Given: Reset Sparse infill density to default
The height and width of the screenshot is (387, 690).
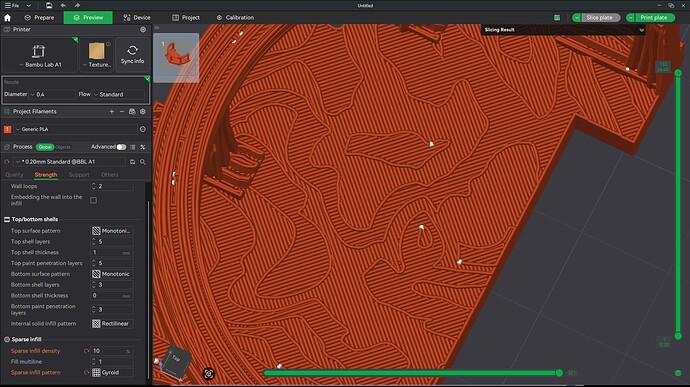Looking at the screenshot, I should (x=86, y=351).
